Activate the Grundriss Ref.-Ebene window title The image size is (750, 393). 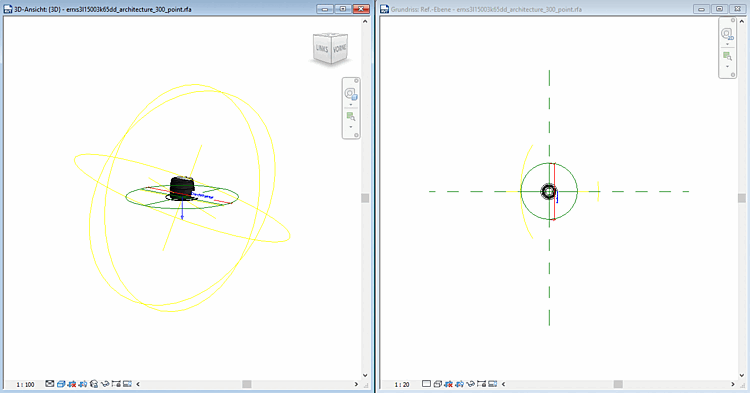pos(486,9)
